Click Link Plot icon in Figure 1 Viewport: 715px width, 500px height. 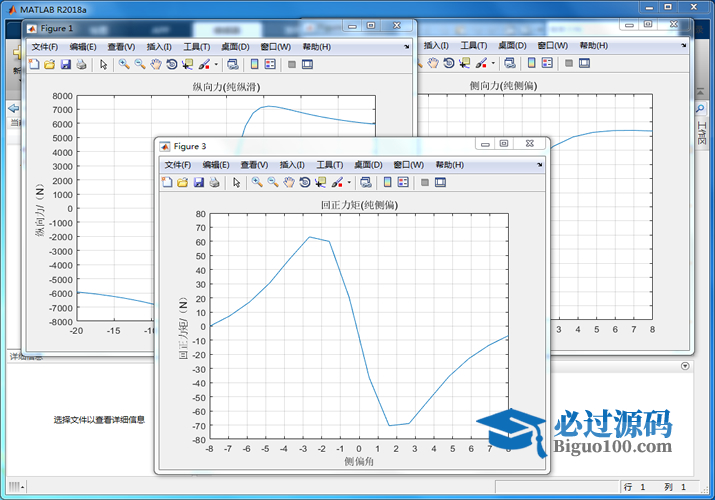(x=233, y=64)
